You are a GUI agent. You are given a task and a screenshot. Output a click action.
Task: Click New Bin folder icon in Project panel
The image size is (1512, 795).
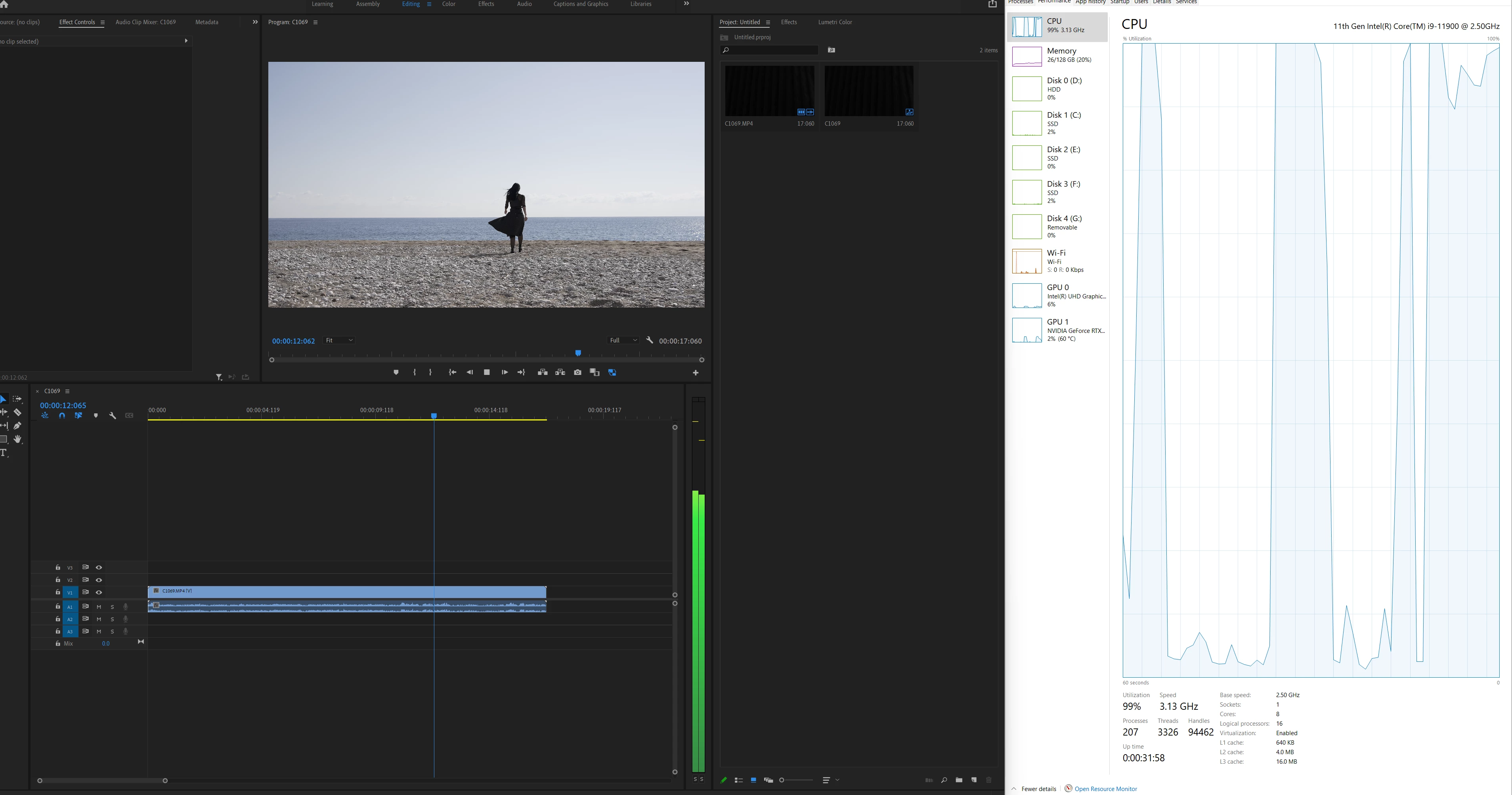point(958,780)
